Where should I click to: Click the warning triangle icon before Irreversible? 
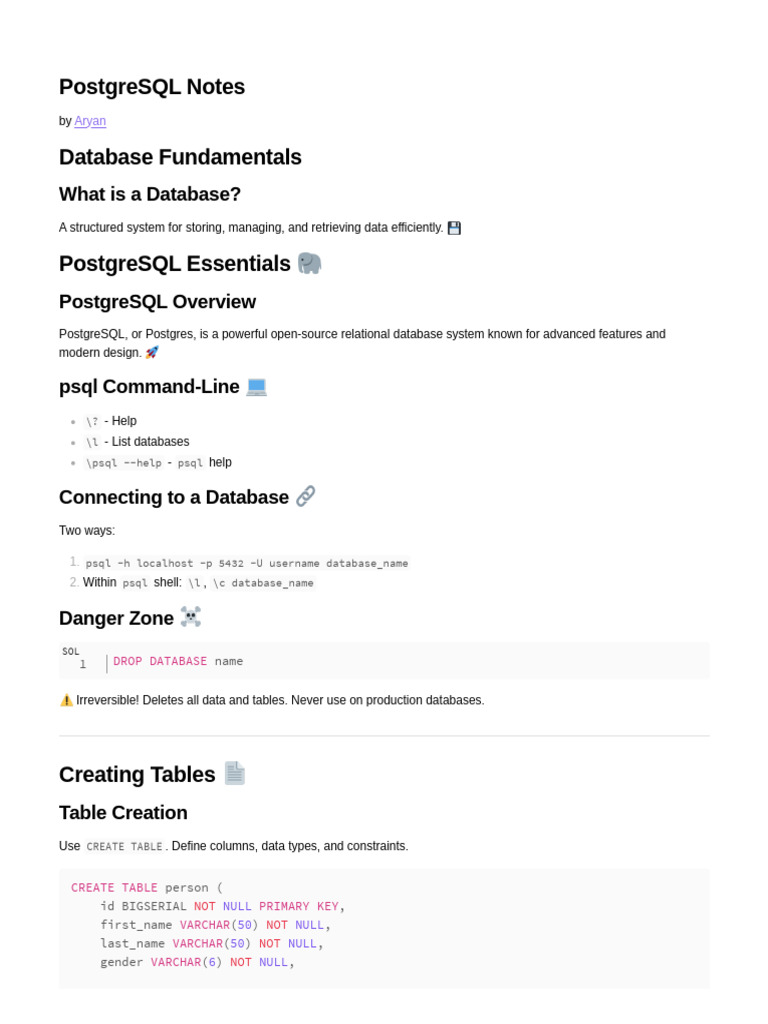(67, 700)
